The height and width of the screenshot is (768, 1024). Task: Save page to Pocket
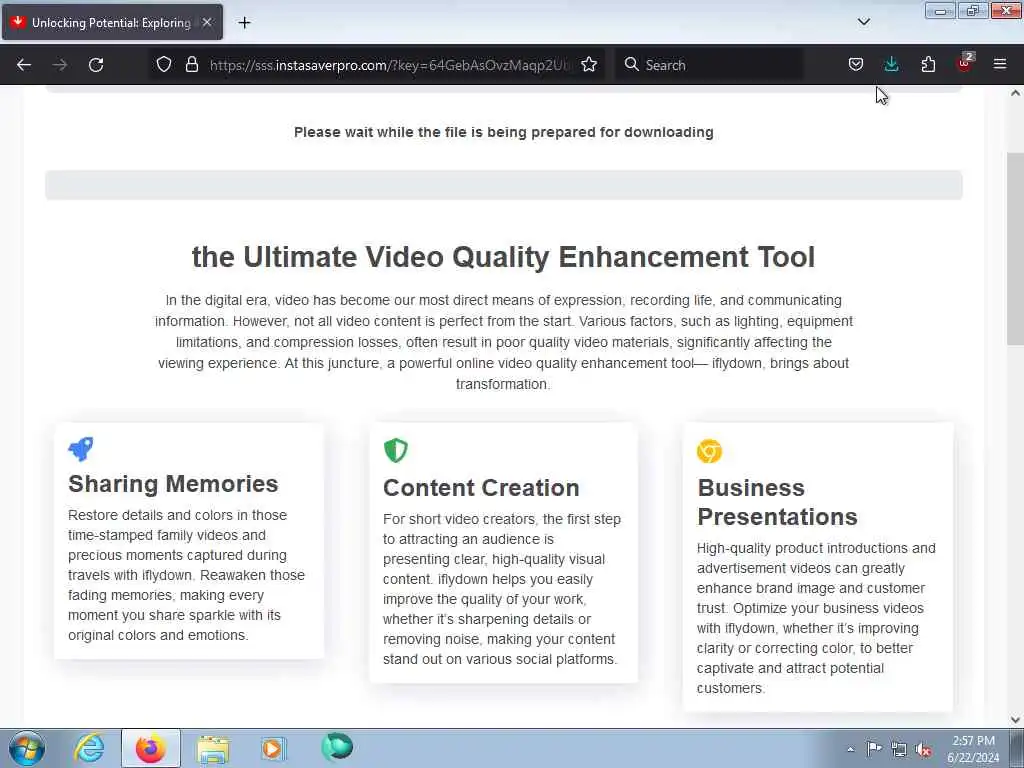coord(856,65)
